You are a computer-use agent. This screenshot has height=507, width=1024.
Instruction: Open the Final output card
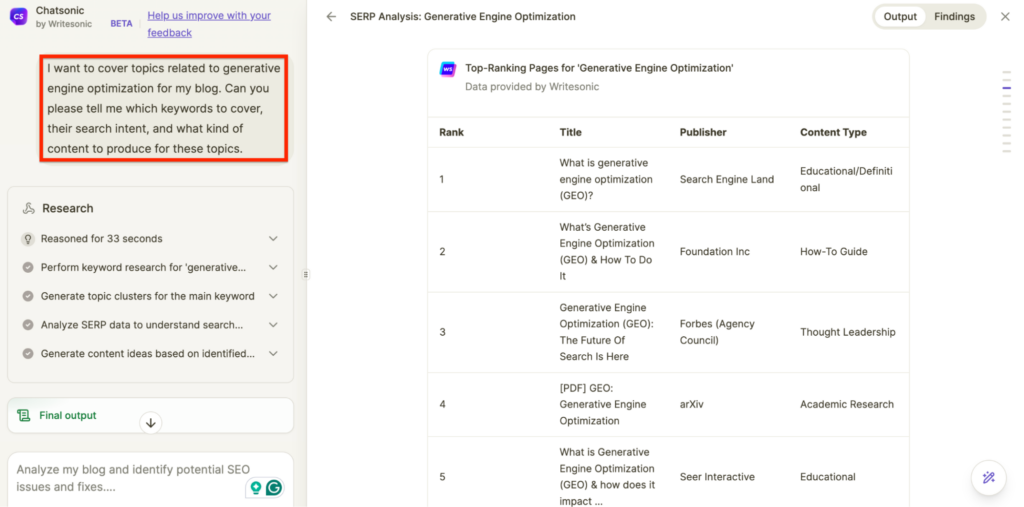[150, 416]
